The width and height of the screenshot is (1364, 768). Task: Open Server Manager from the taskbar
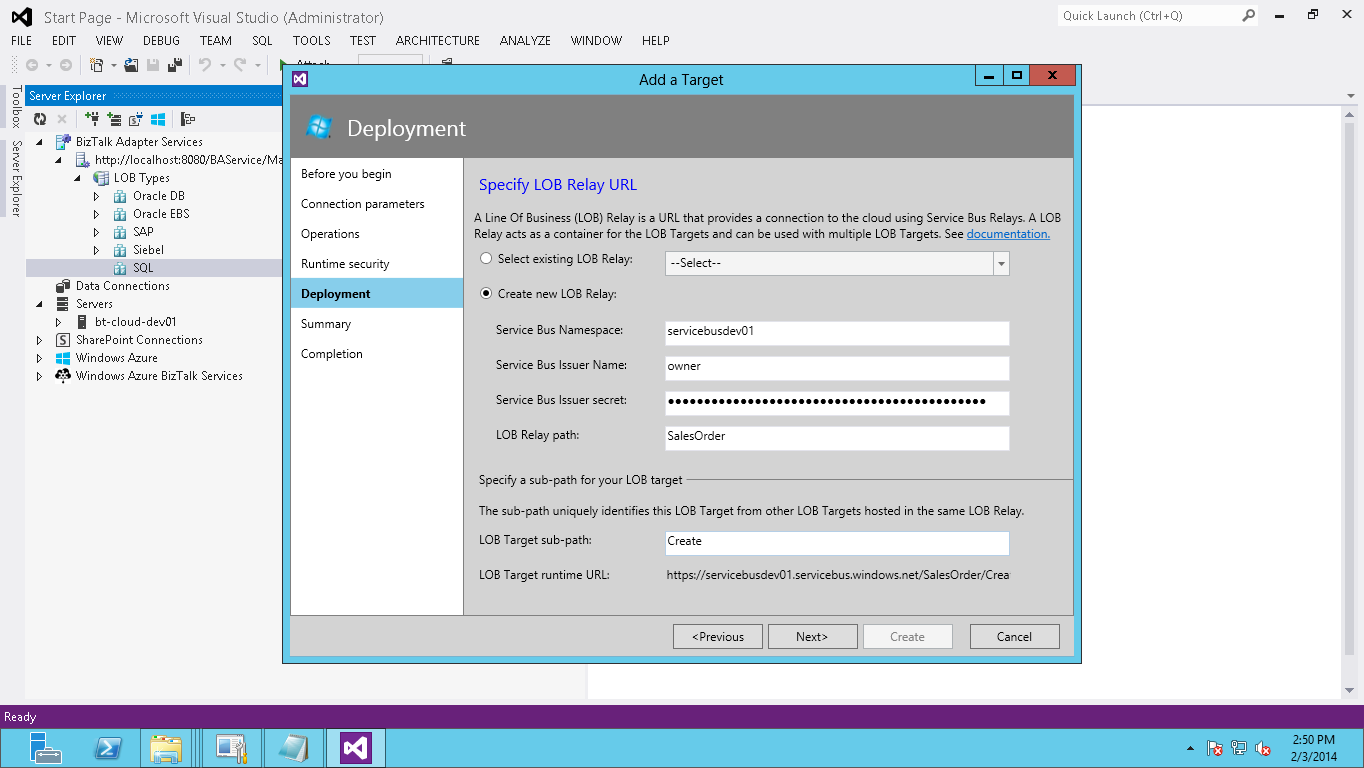pos(44,748)
